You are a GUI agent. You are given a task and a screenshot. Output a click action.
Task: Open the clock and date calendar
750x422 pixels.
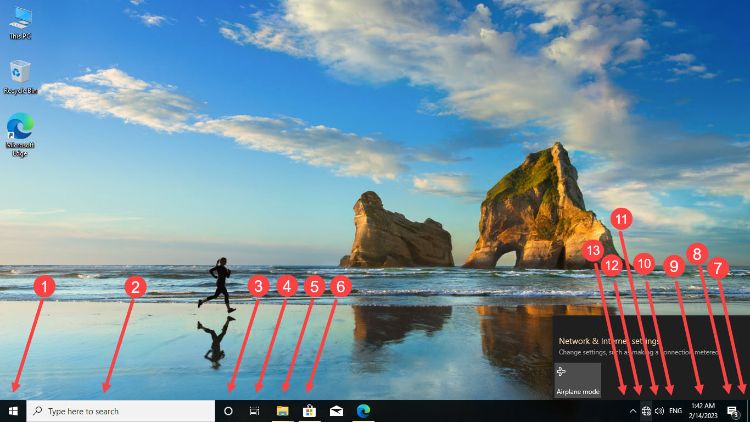tap(703, 411)
